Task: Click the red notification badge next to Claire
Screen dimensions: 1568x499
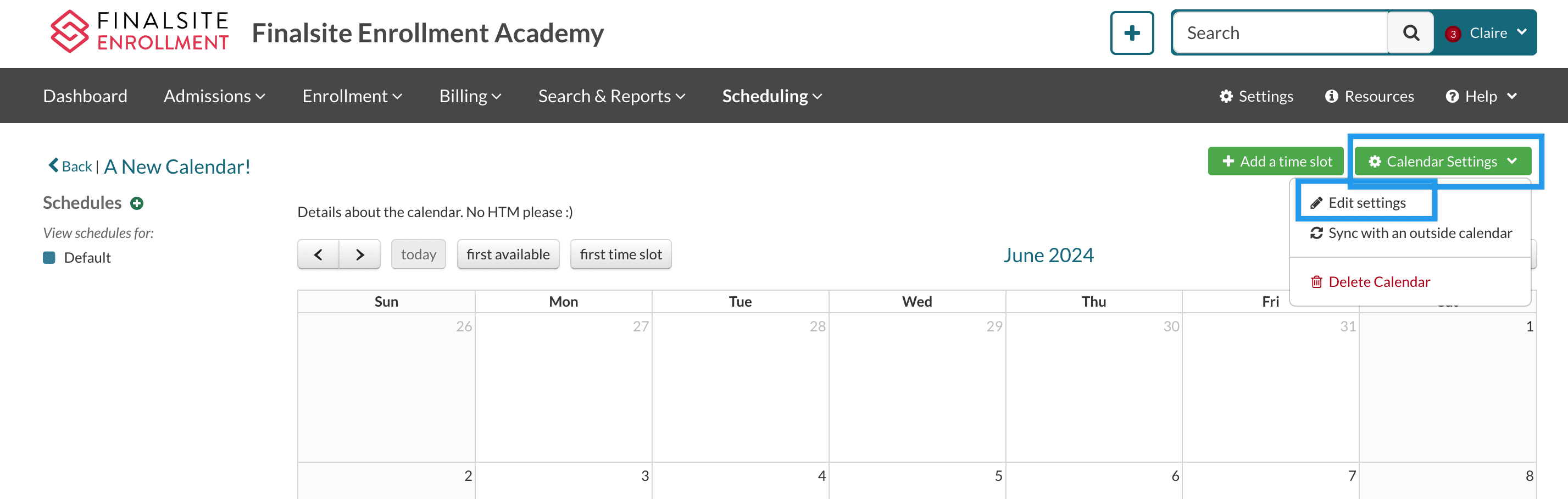Action: coord(1453,34)
